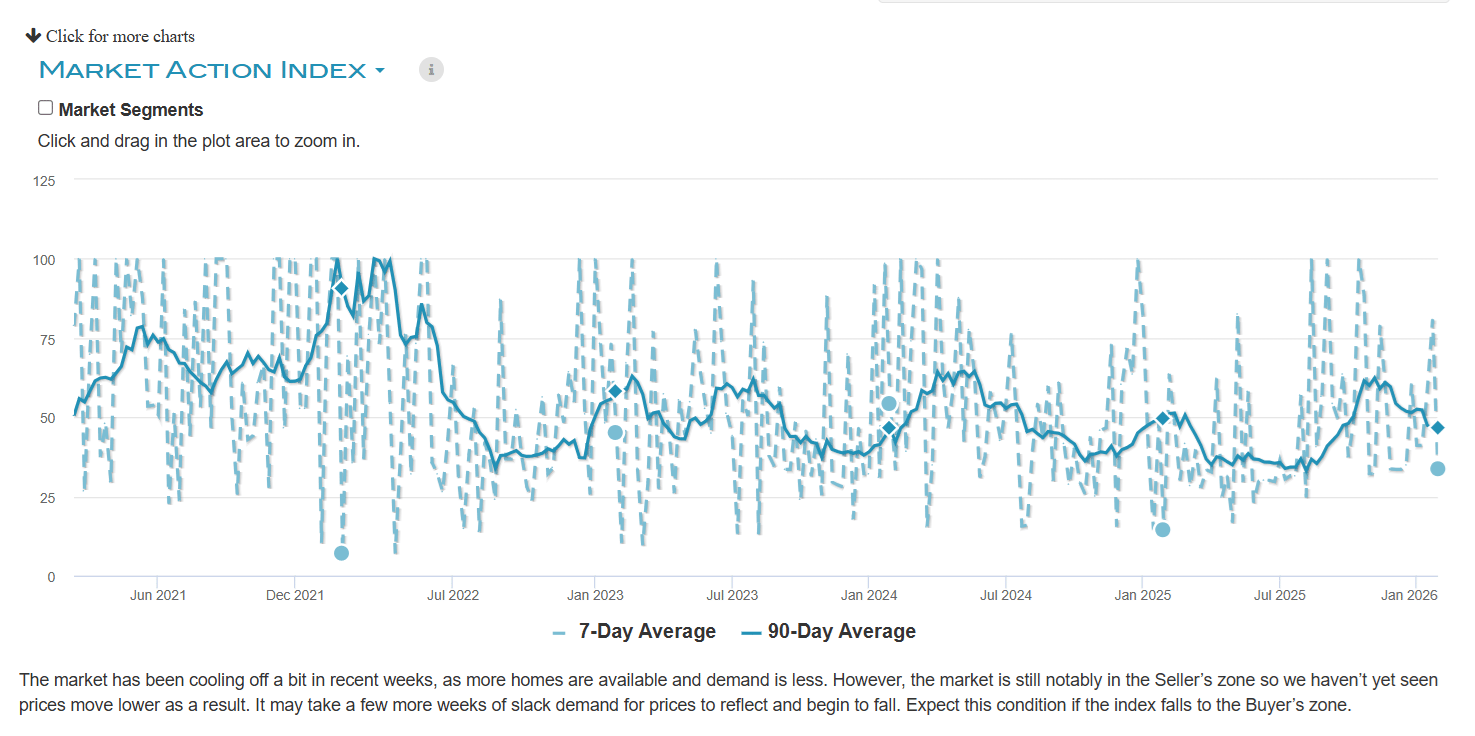Click the 90-day diamond marker near Jan 2025
Viewport: 1475px width, 736px height.
pyautogui.click(x=1162, y=418)
